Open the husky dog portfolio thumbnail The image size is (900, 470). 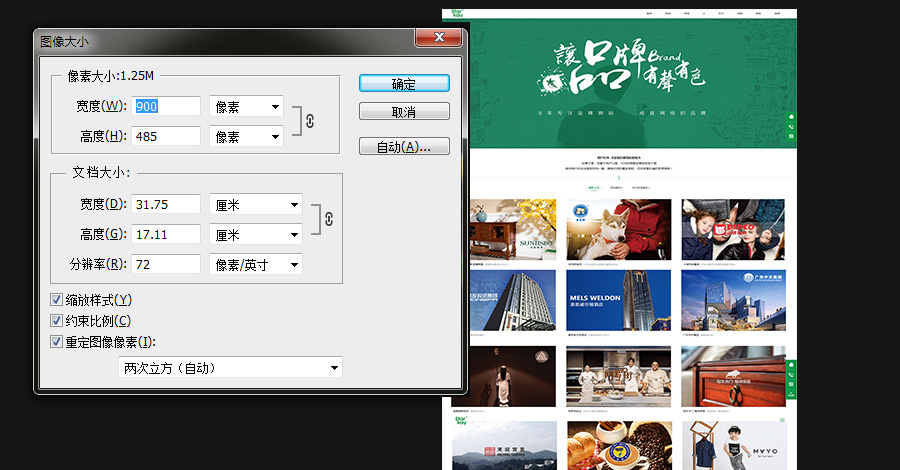click(x=619, y=229)
